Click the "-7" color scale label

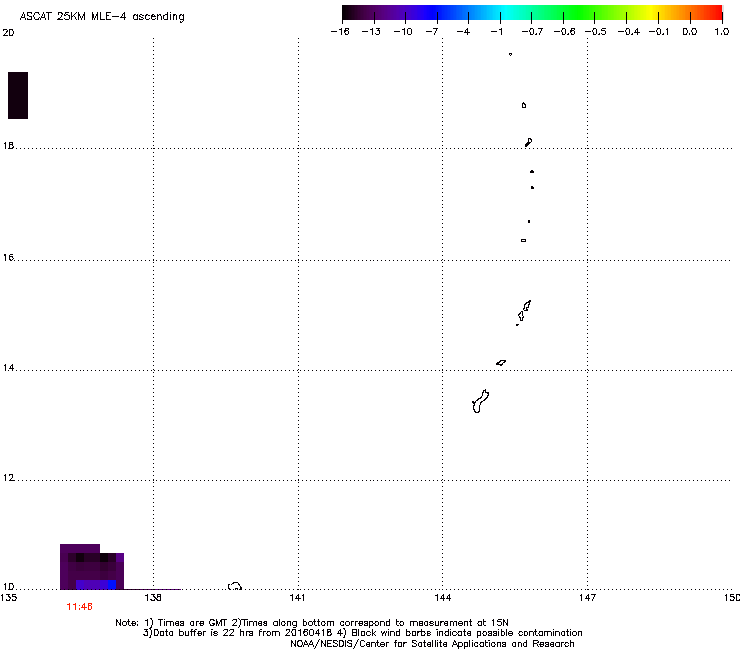[432, 32]
